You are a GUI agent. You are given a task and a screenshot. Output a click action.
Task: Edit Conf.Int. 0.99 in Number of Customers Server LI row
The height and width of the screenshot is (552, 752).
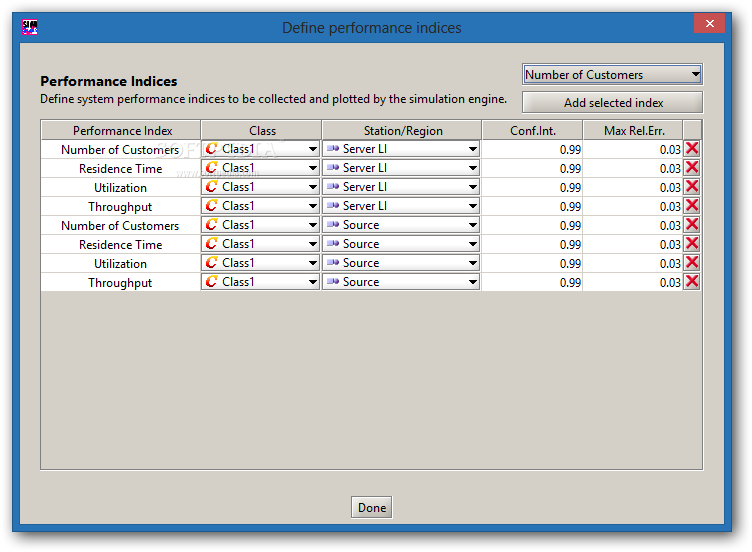532,149
